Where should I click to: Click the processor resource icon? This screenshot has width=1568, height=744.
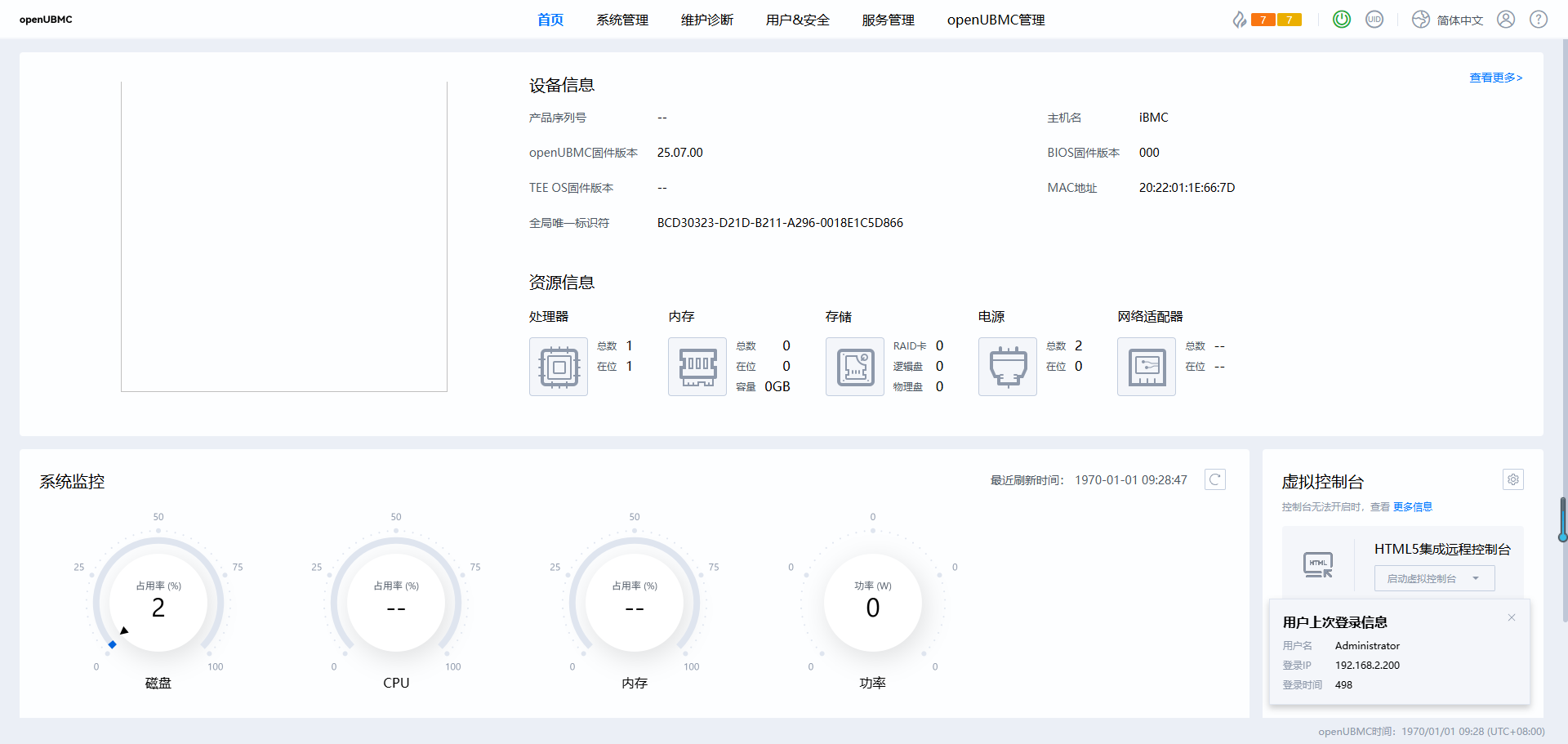tap(559, 367)
